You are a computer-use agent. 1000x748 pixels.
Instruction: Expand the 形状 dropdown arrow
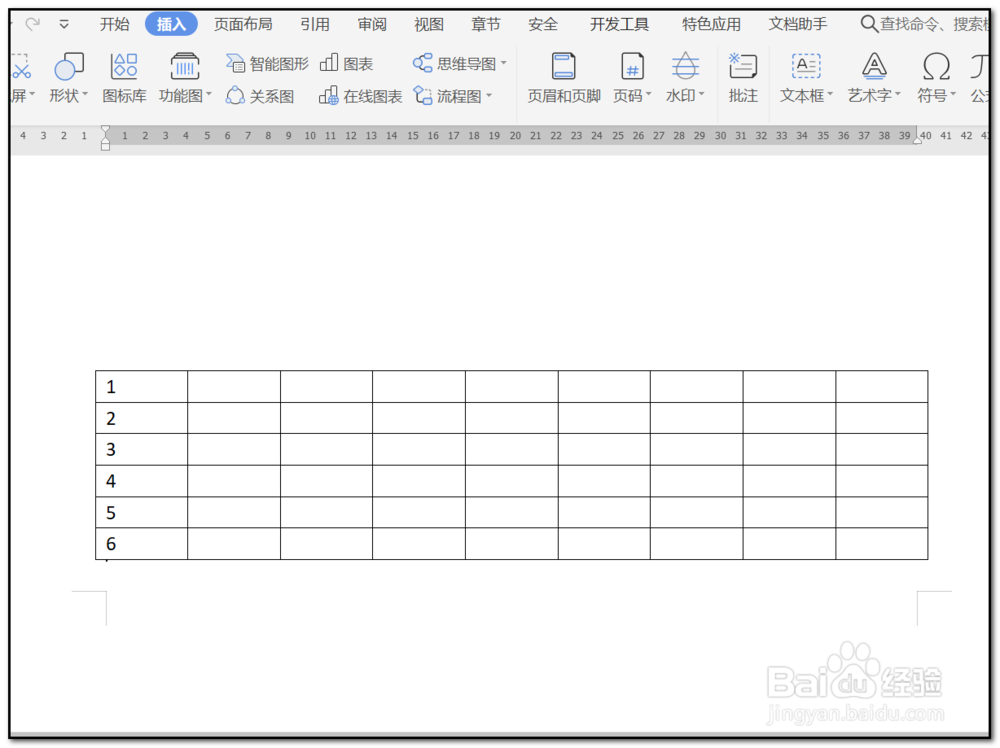point(85,94)
